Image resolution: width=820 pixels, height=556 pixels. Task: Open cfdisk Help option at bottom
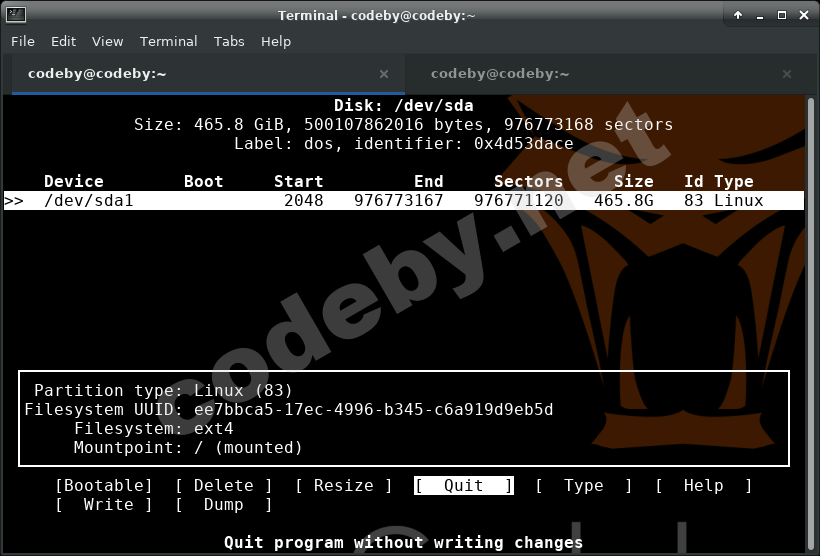click(704, 485)
